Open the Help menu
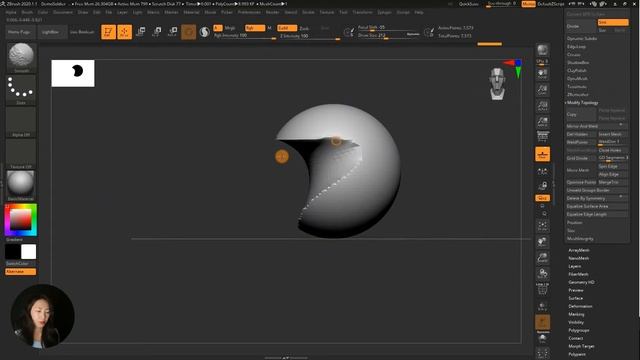640x360 pixels. point(419,12)
